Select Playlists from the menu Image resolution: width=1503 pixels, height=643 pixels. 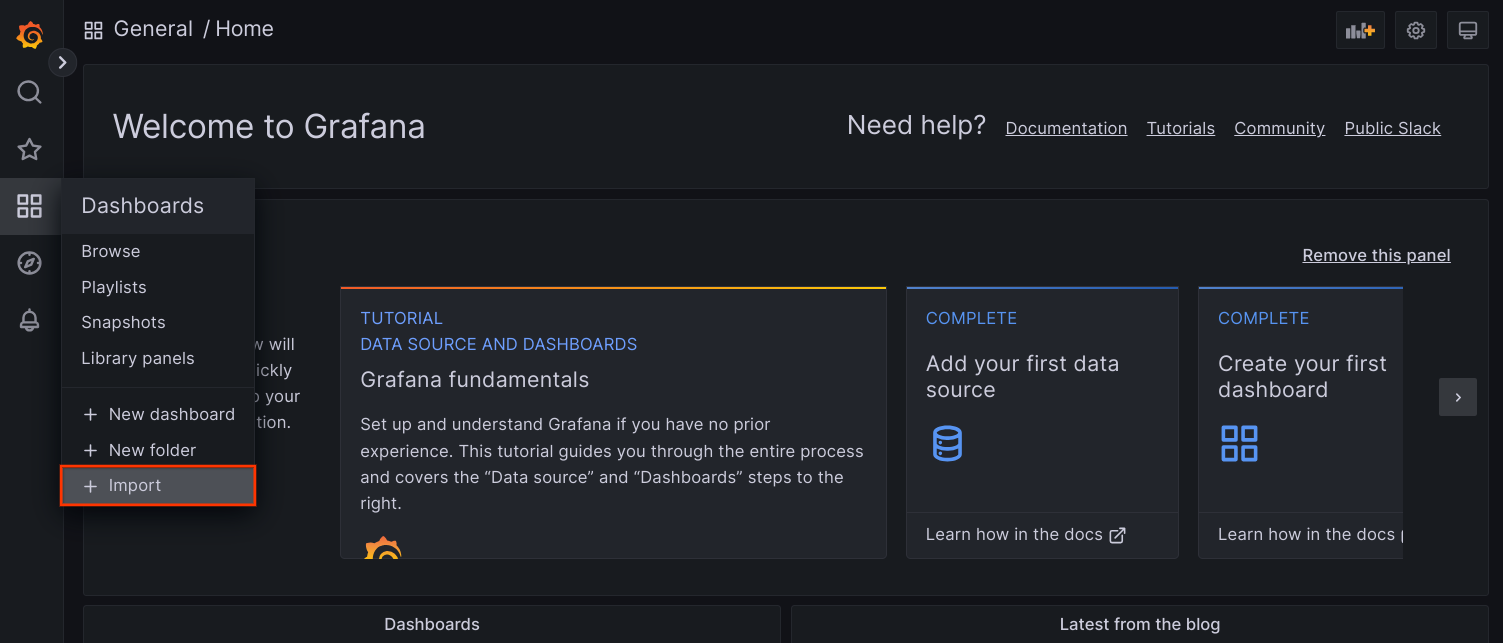(x=113, y=287)
